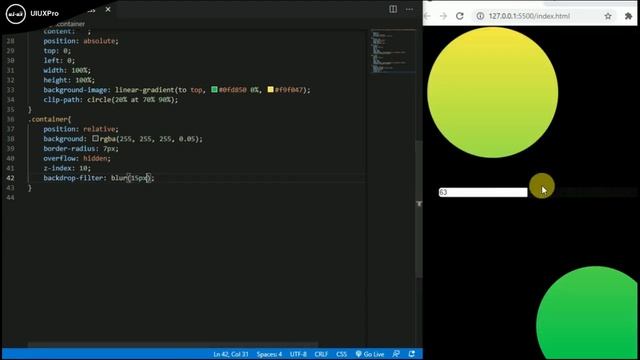Bookmark the page with the star icon

(x=608, y=16)
